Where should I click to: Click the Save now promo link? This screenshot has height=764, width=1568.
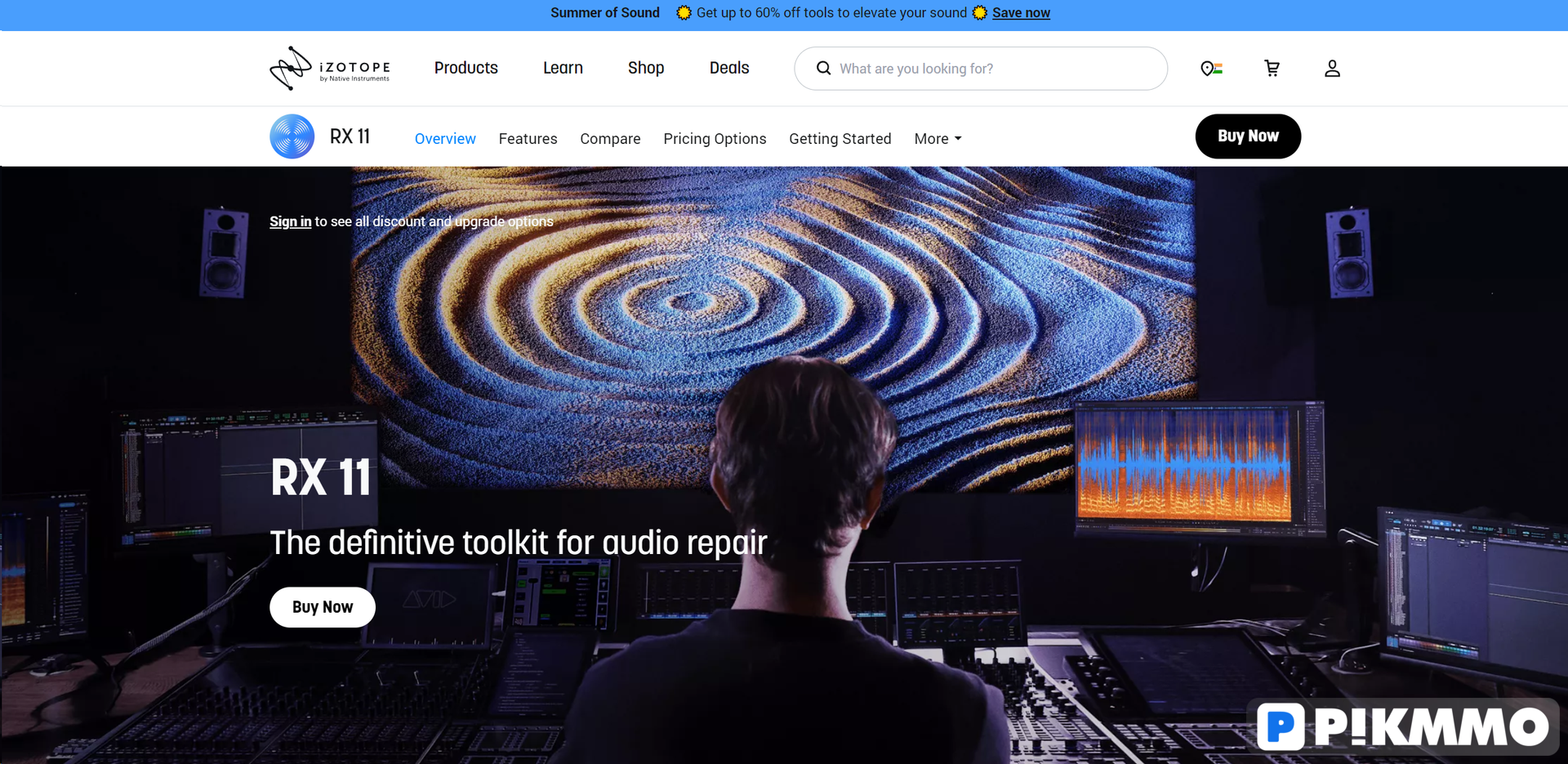point(1021,13)
